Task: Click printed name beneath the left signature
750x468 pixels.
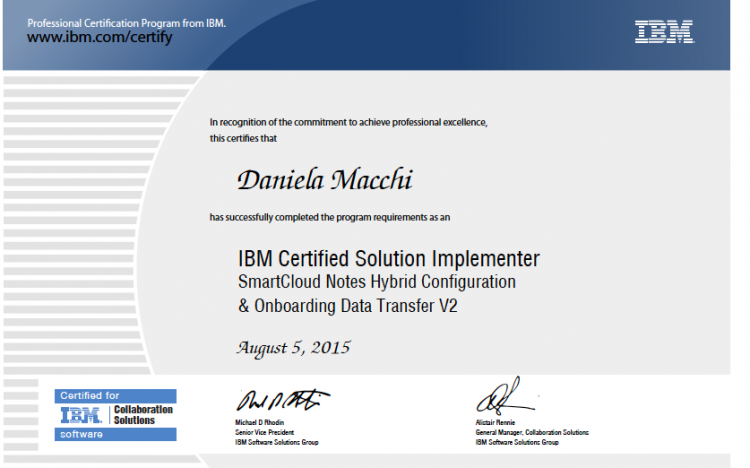Action: (259, 423)
